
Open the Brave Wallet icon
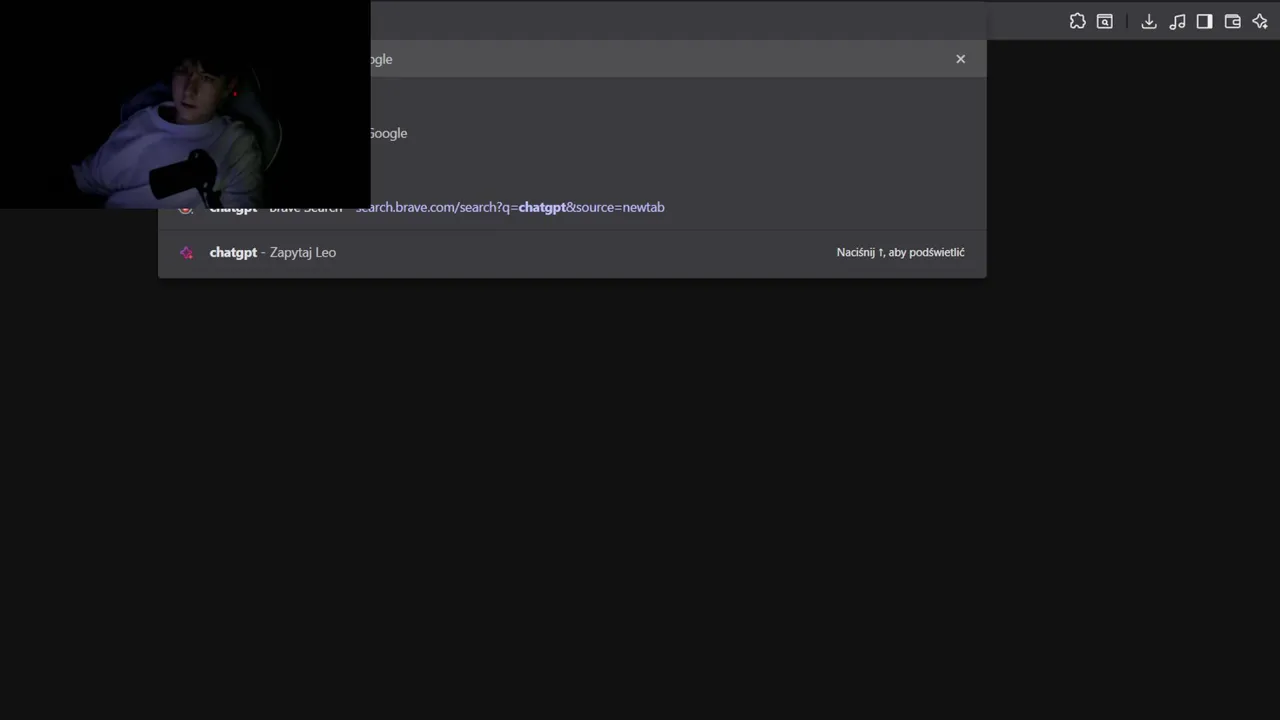point(1233,21)
